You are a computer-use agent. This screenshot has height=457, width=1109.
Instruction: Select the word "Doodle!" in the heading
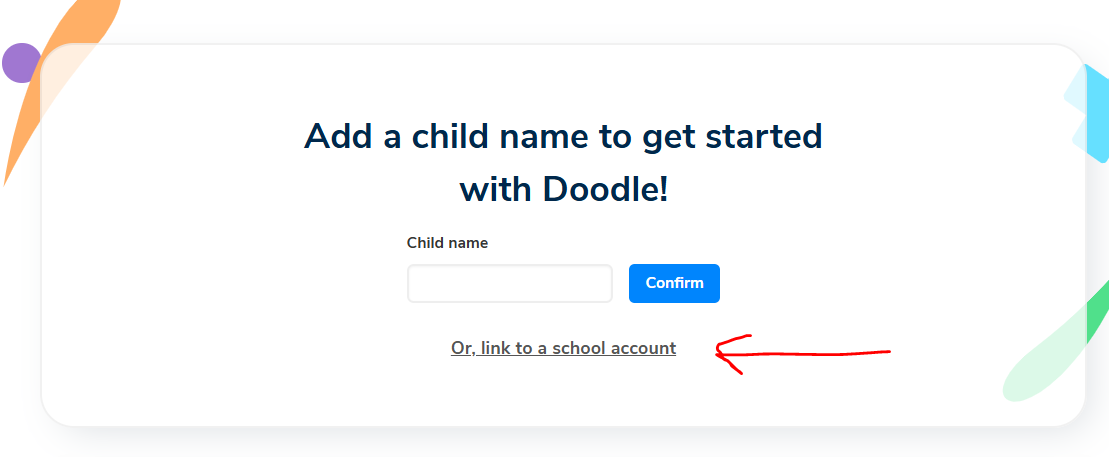605,188
